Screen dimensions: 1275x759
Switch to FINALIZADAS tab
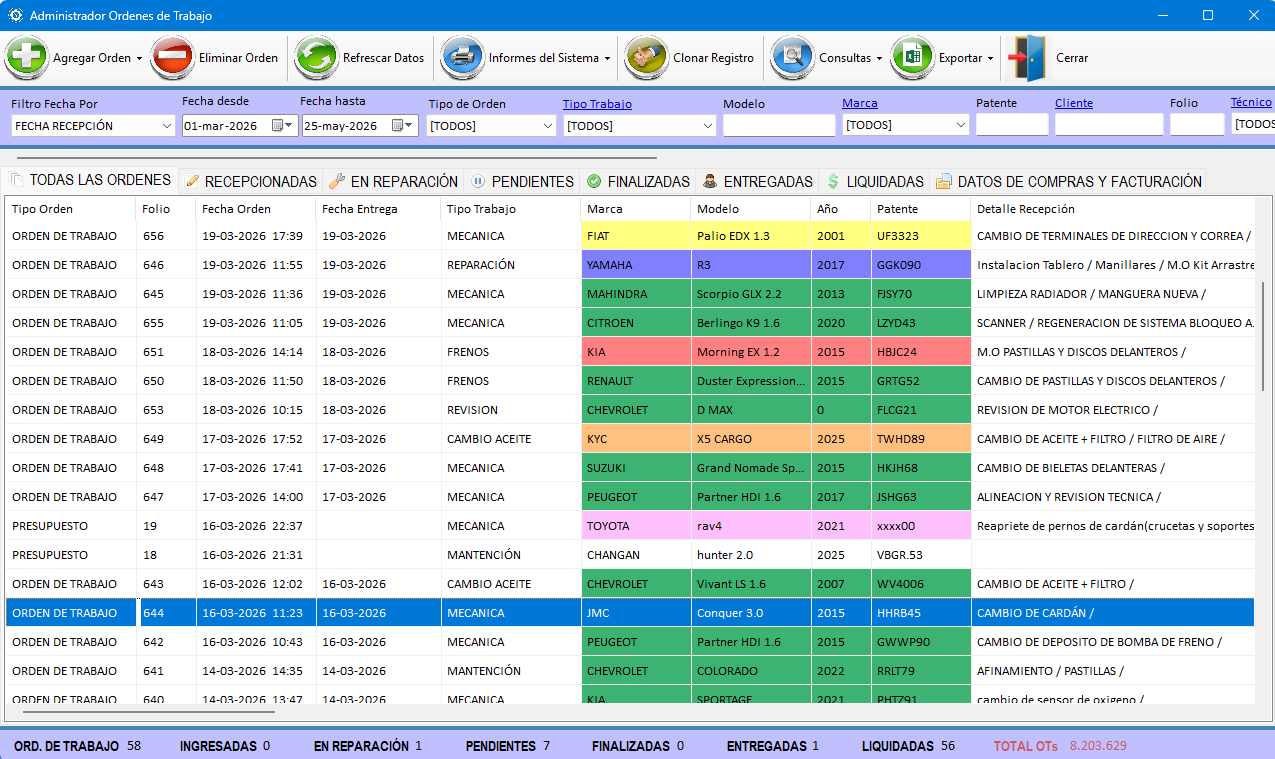[638, 181]
